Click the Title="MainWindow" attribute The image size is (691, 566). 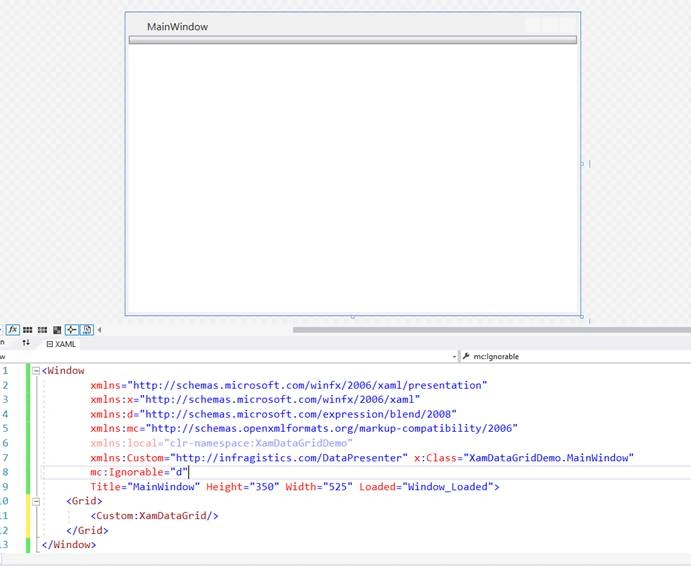145,487
